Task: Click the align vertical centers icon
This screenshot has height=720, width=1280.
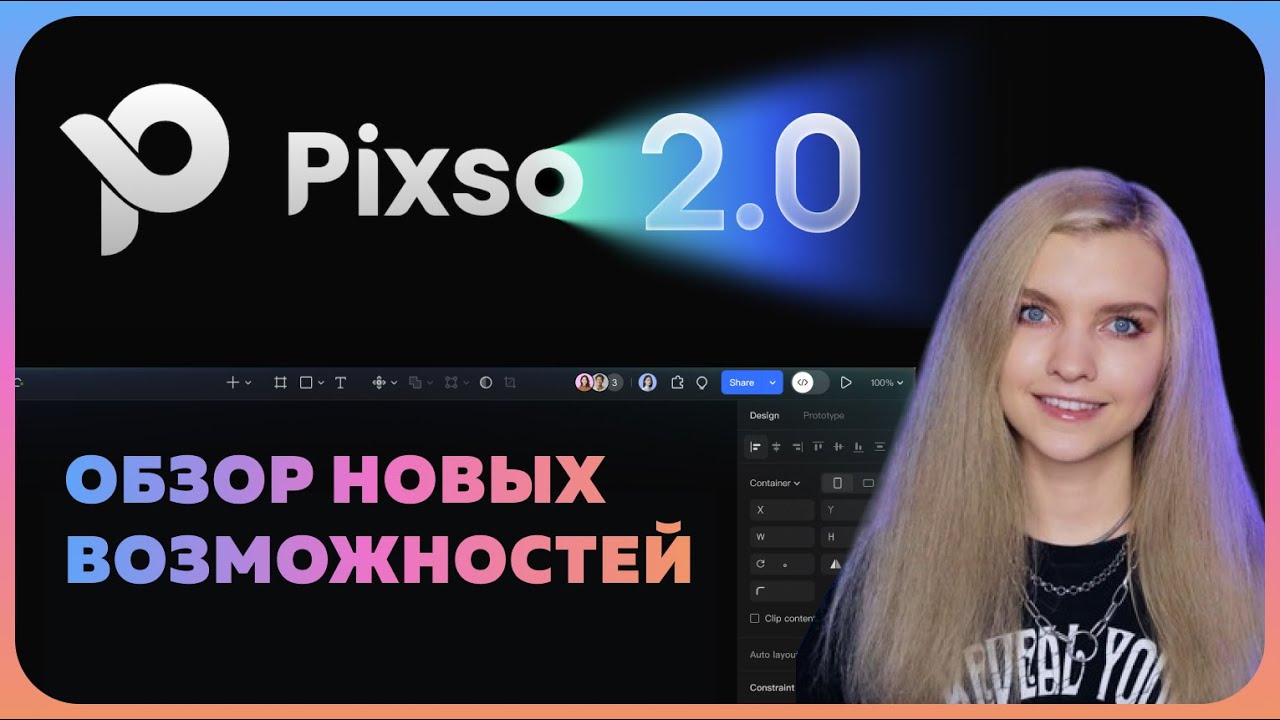Action: tap(838, 447)
